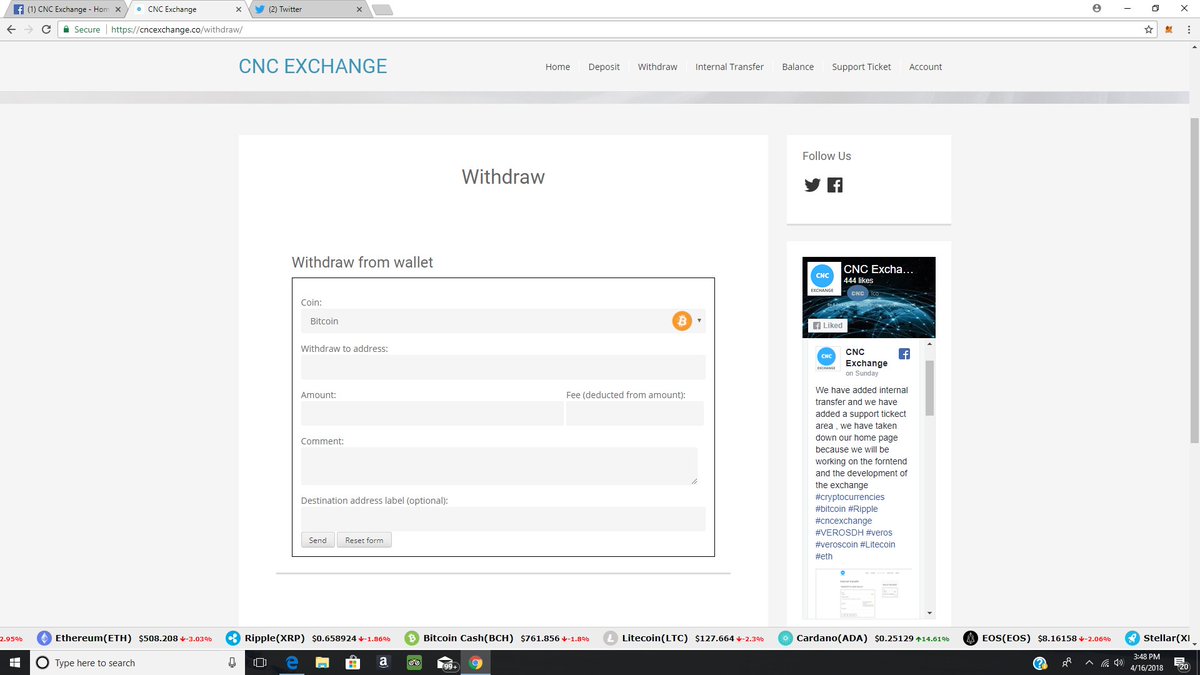Click the Send button
The image size is (1200, 675).
[317, 540]
